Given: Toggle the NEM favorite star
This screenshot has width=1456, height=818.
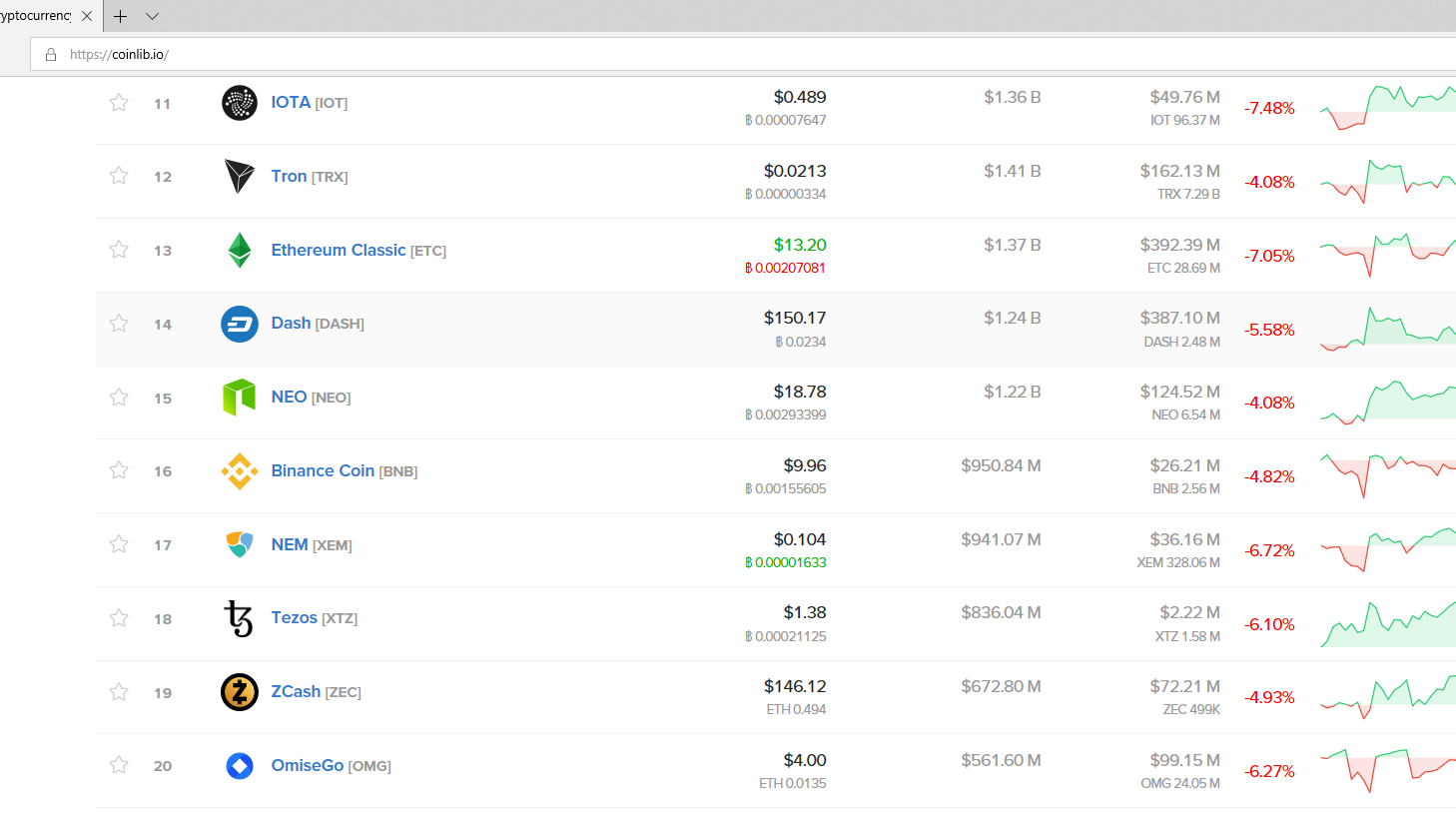Looking at the screenshot, I should tap(119, 544).
